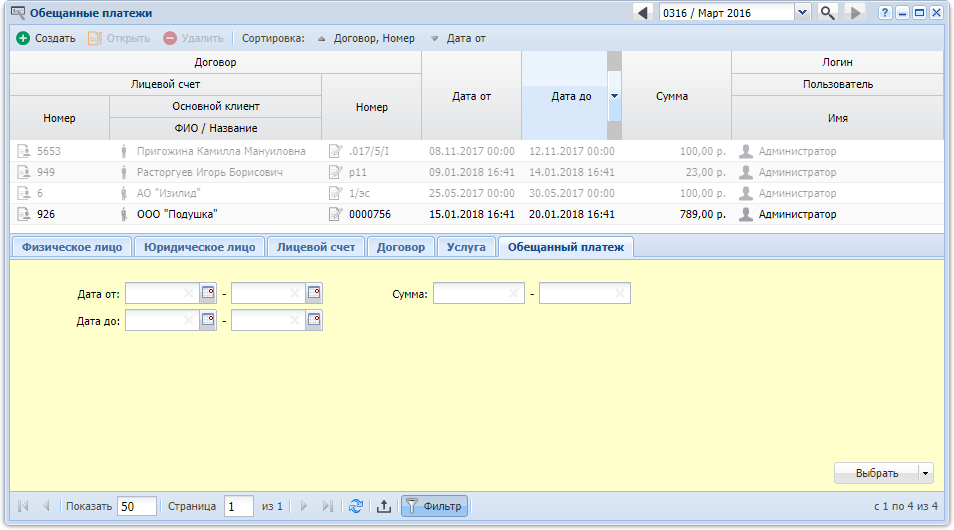Image resolution: width=954 pixels, height=530 pixels.
Task: Click the export upload icon
Action: pos(384,506)
